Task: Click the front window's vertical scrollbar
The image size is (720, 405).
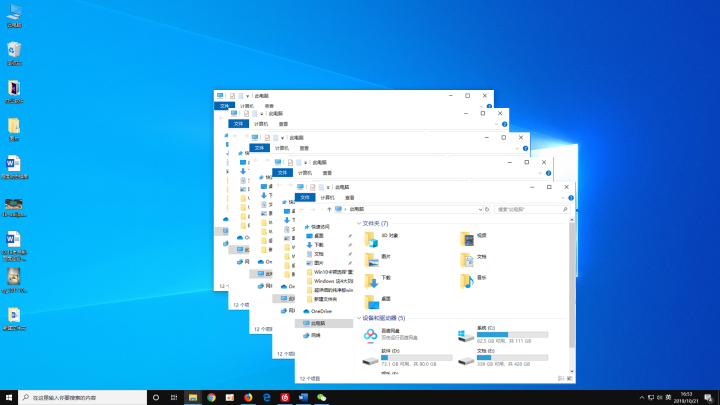Action: point(572,285)
